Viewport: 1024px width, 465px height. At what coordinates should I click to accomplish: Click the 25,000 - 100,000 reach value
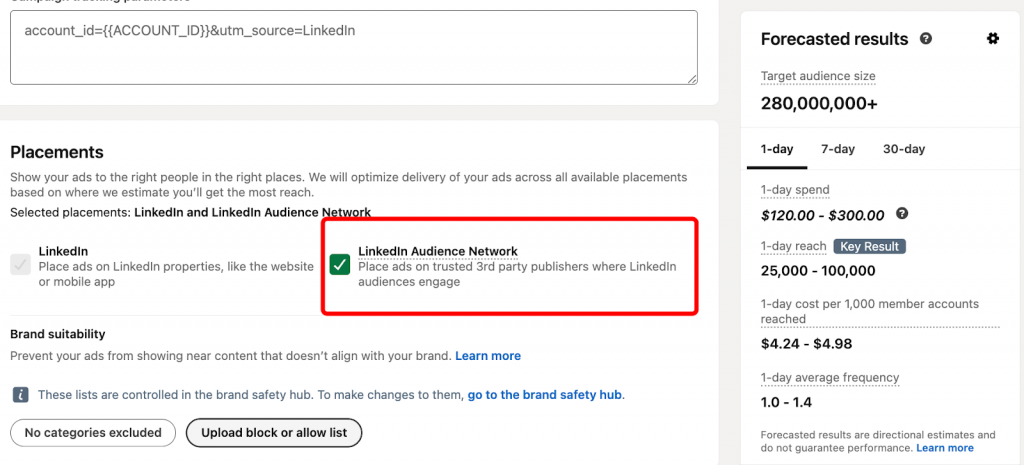pos(818,270)
